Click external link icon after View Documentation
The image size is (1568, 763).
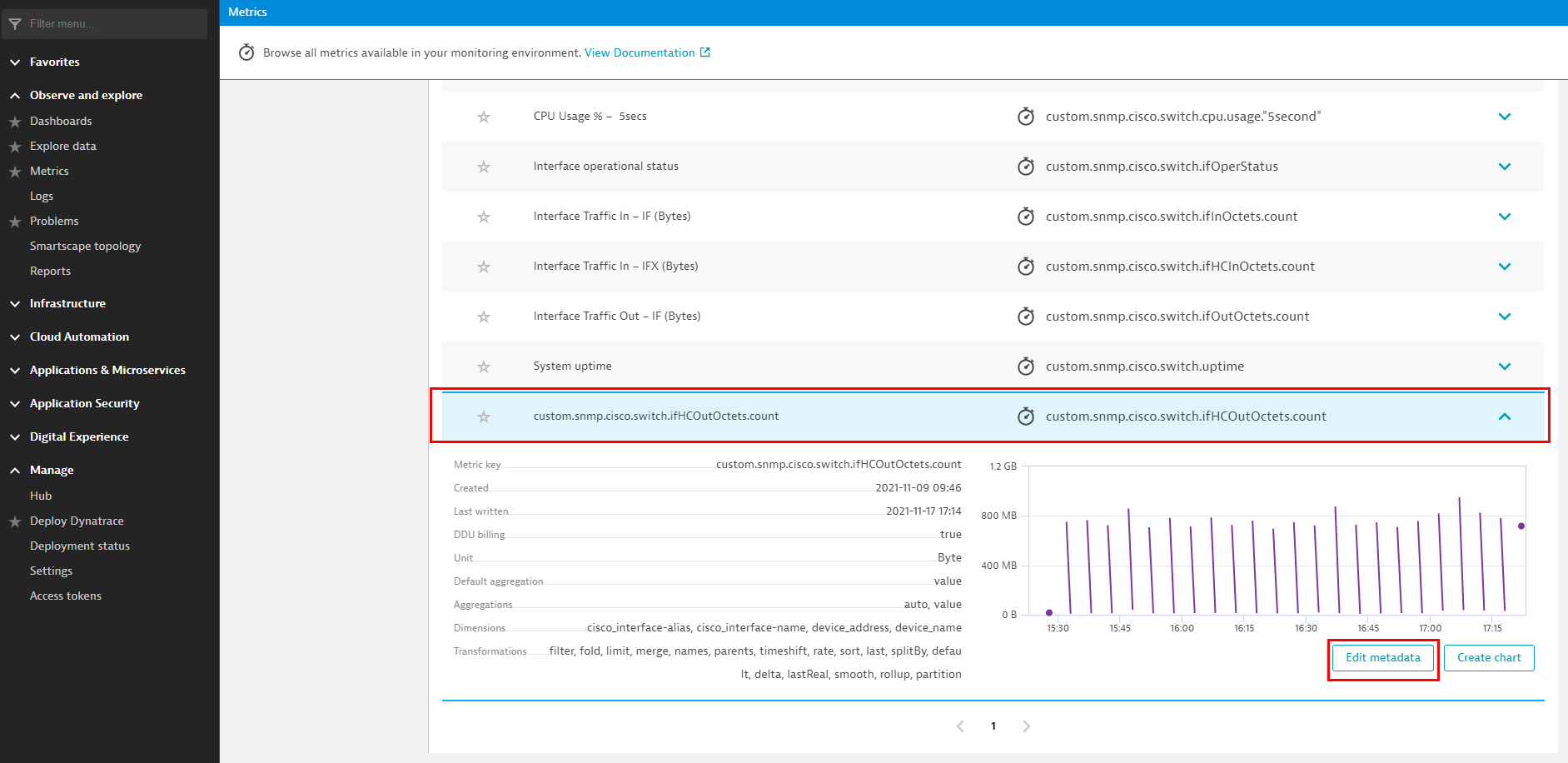[705, 52]
